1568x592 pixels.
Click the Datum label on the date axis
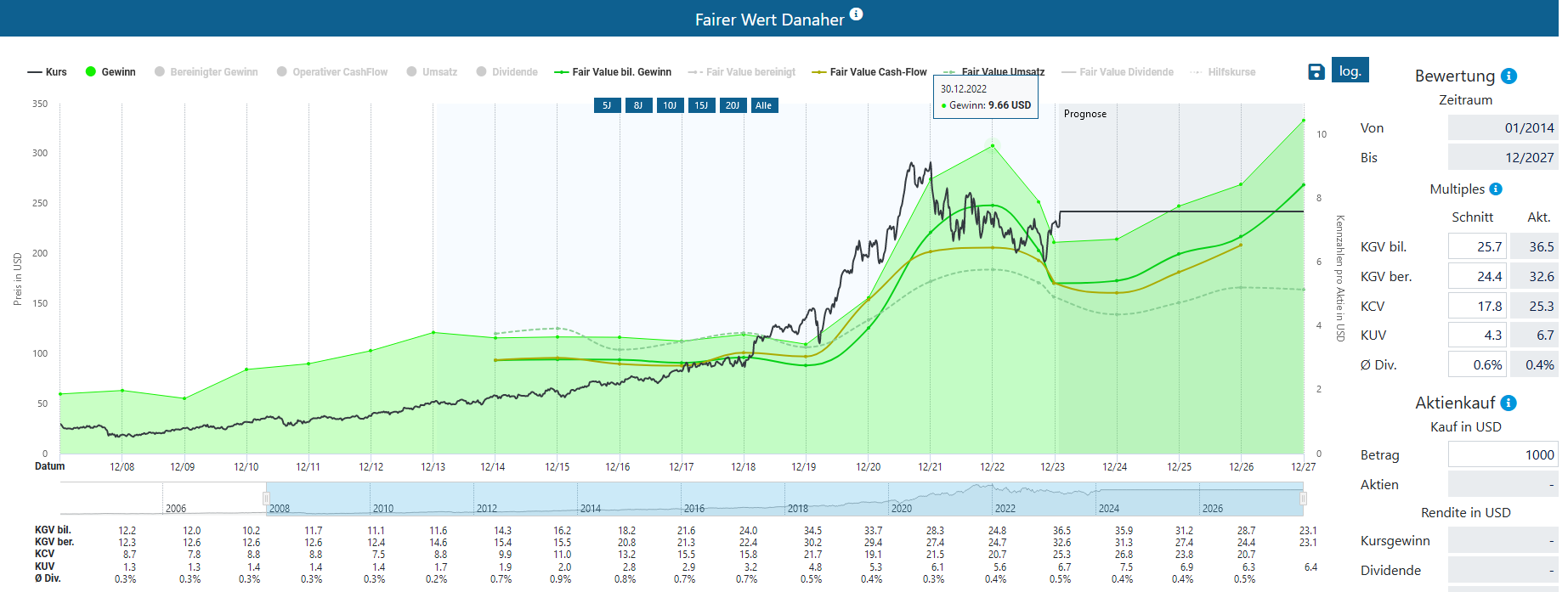(50, 466)
